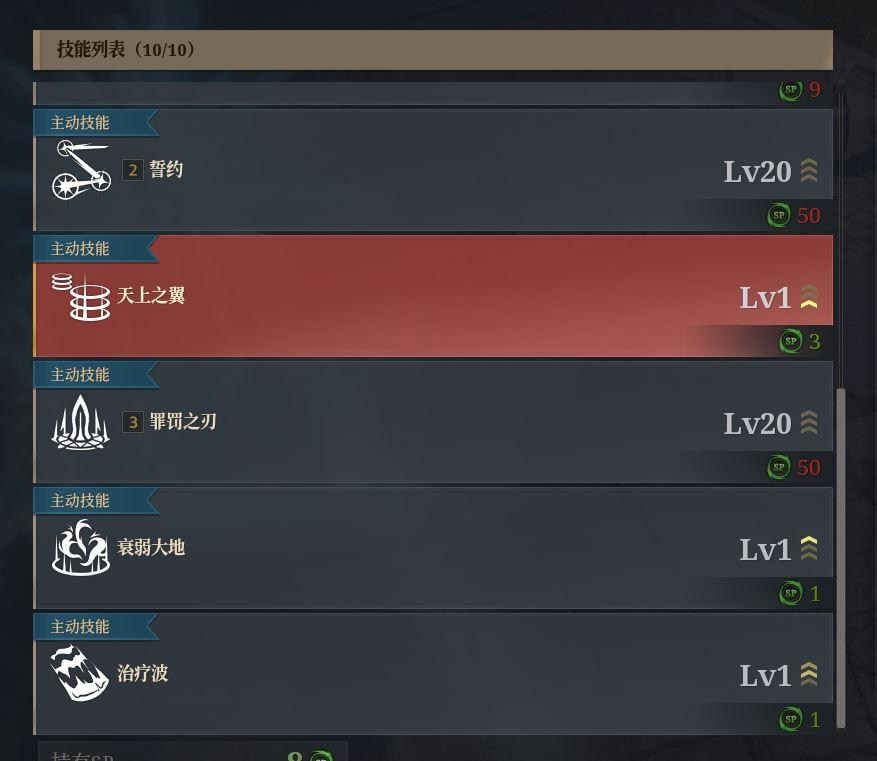Click the 天上之翼 skill icon
877x761 pixels.
coord(82,296)
